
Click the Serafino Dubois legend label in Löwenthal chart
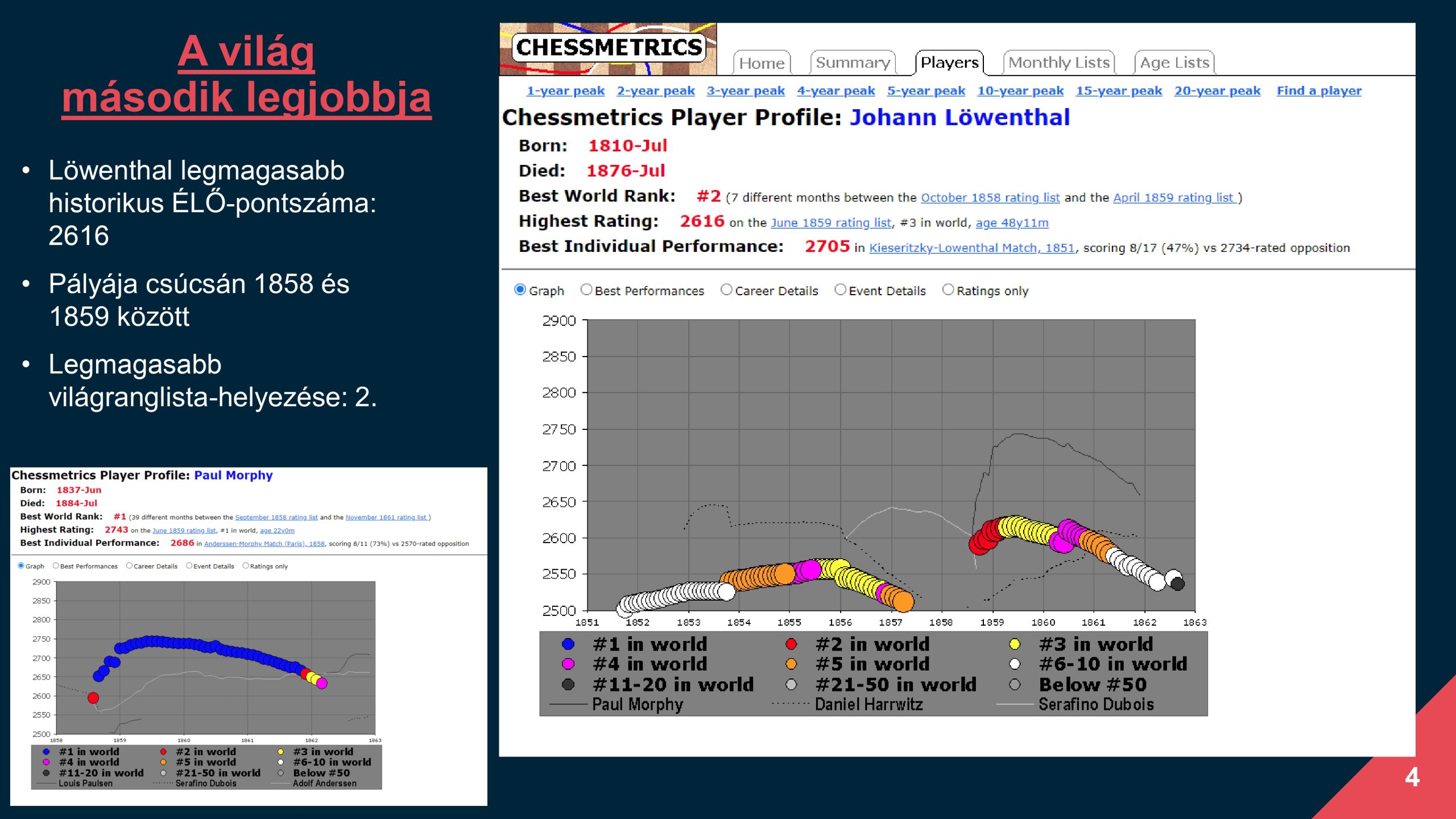1096,705
